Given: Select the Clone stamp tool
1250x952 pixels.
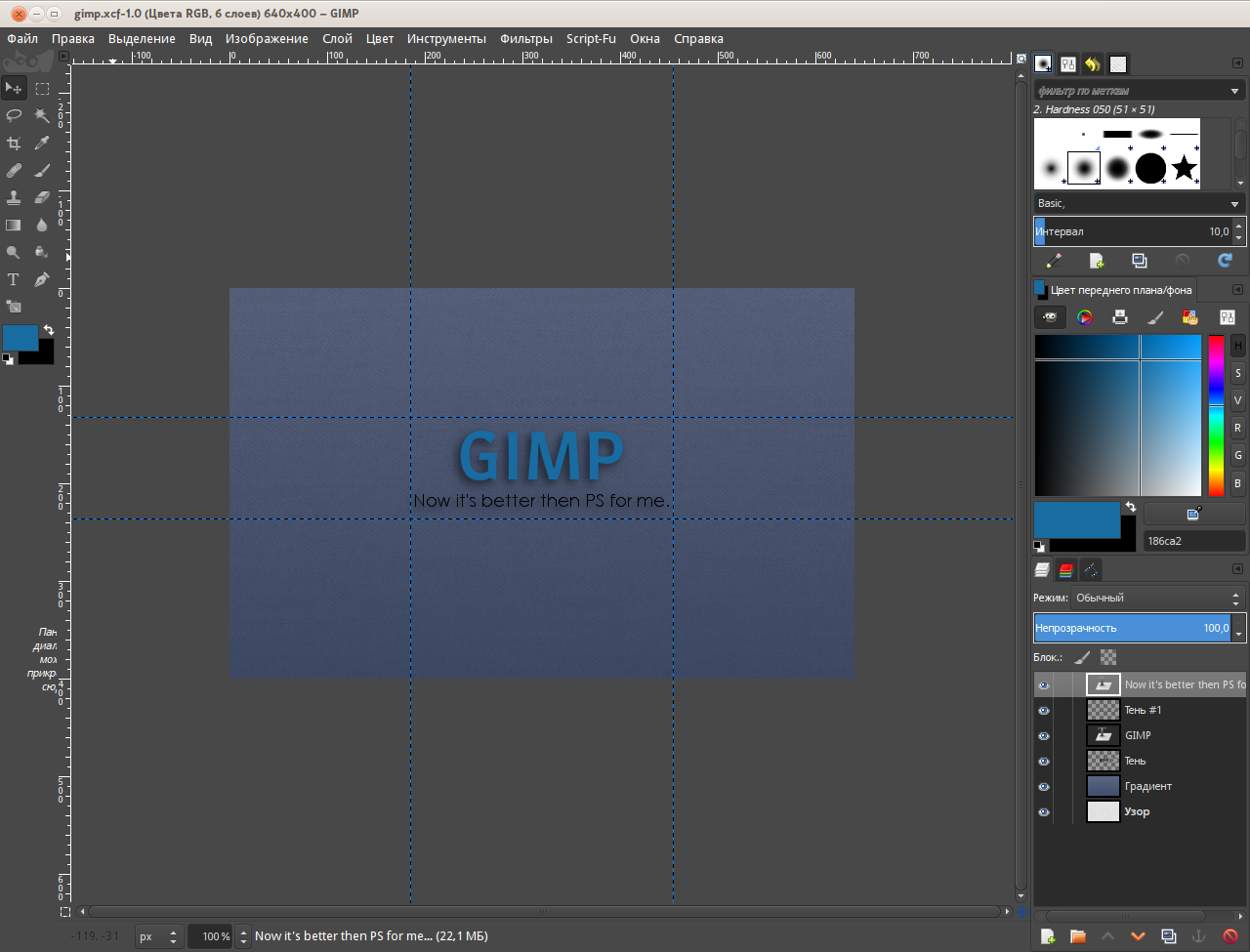Looking at the screenshot, I should (14, 197).
